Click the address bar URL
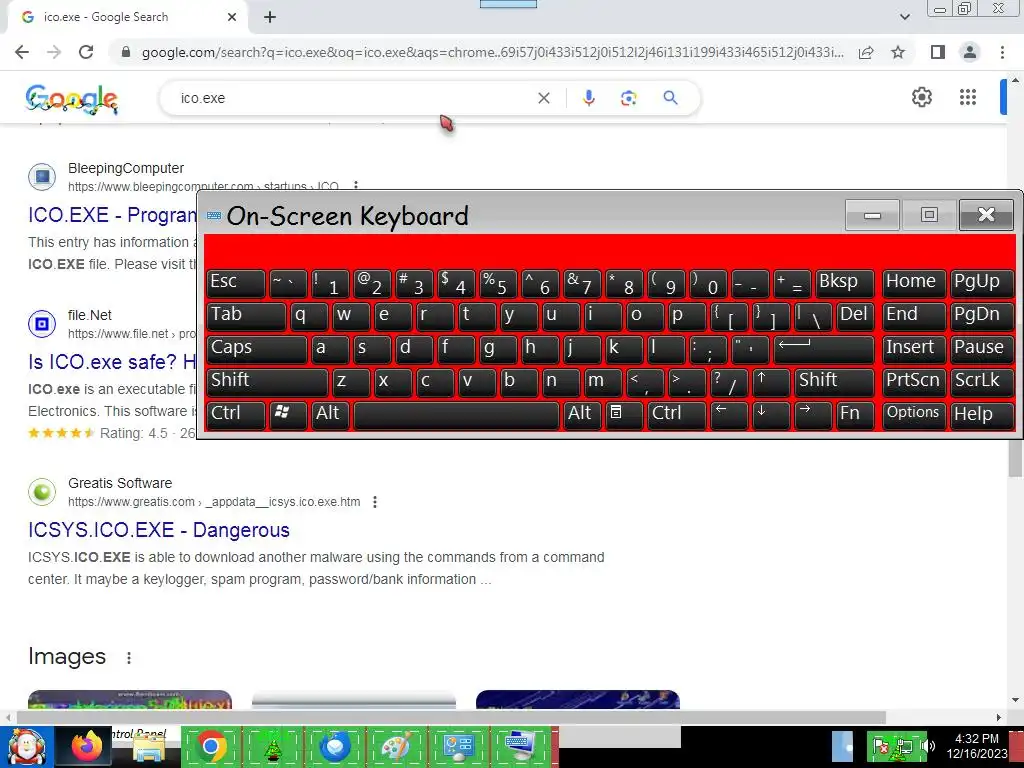1024x768 pixels. [492, 52]
